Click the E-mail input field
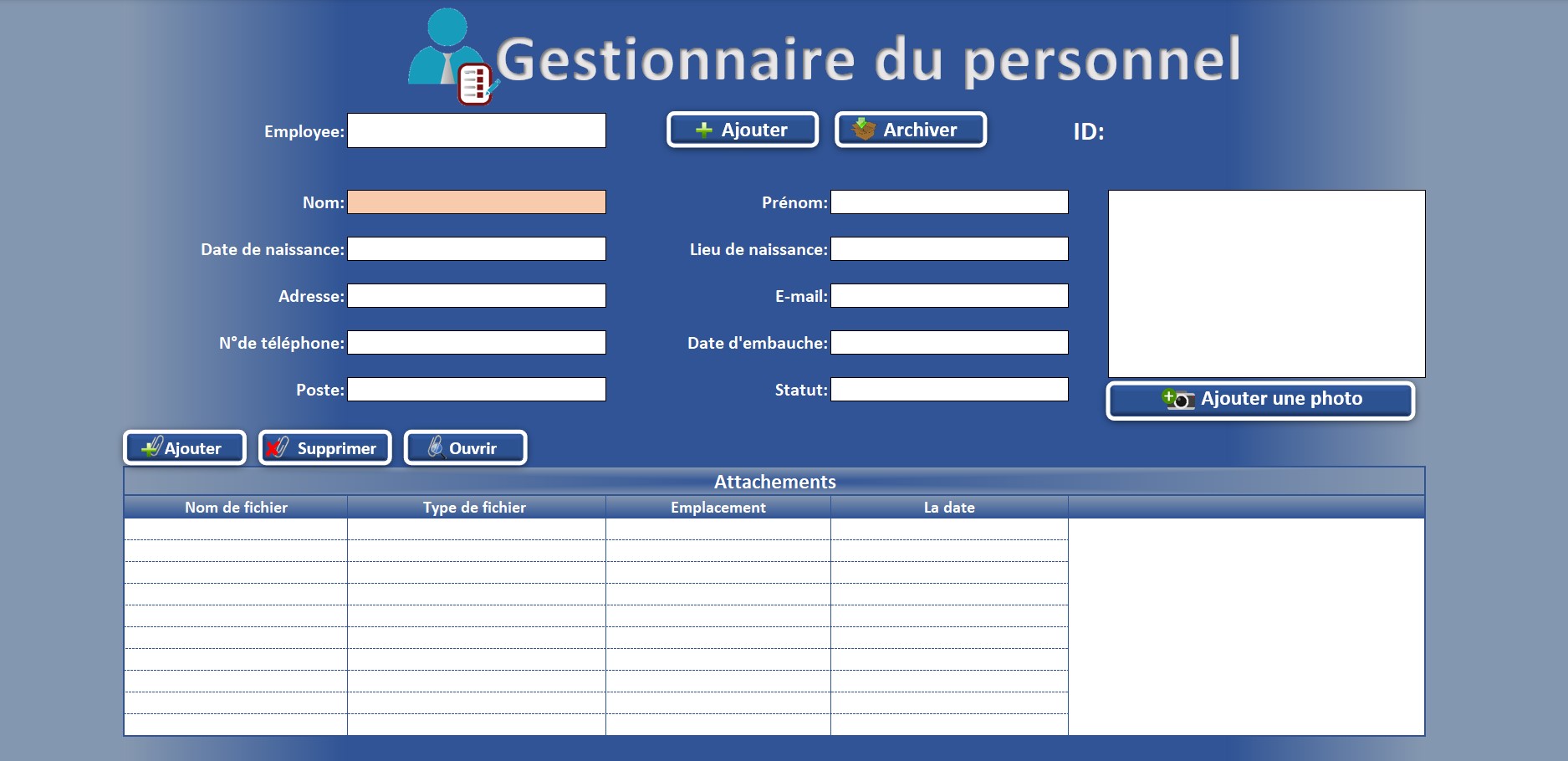The width and height of the screenshot is (1568, 761). (949, 296)
